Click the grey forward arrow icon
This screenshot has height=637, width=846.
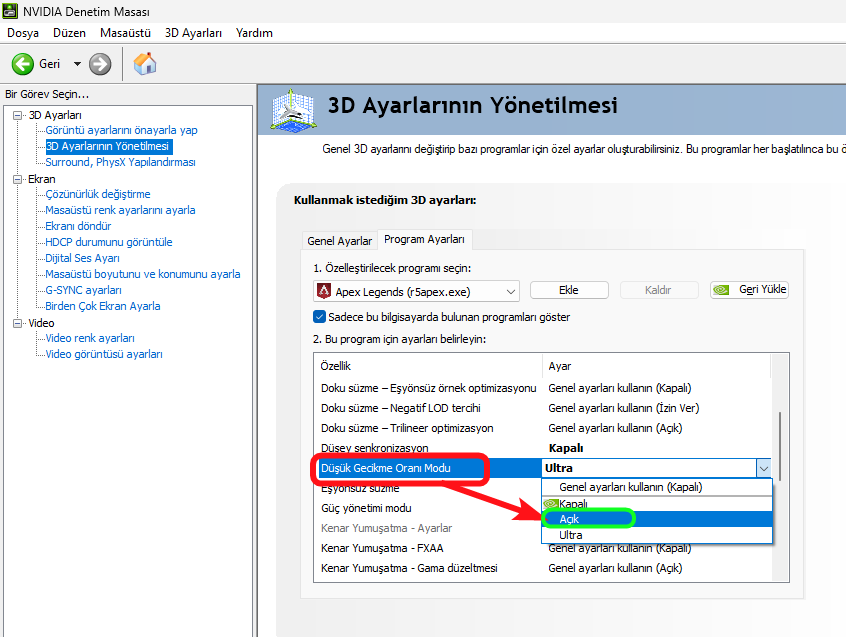pos(100,64)
